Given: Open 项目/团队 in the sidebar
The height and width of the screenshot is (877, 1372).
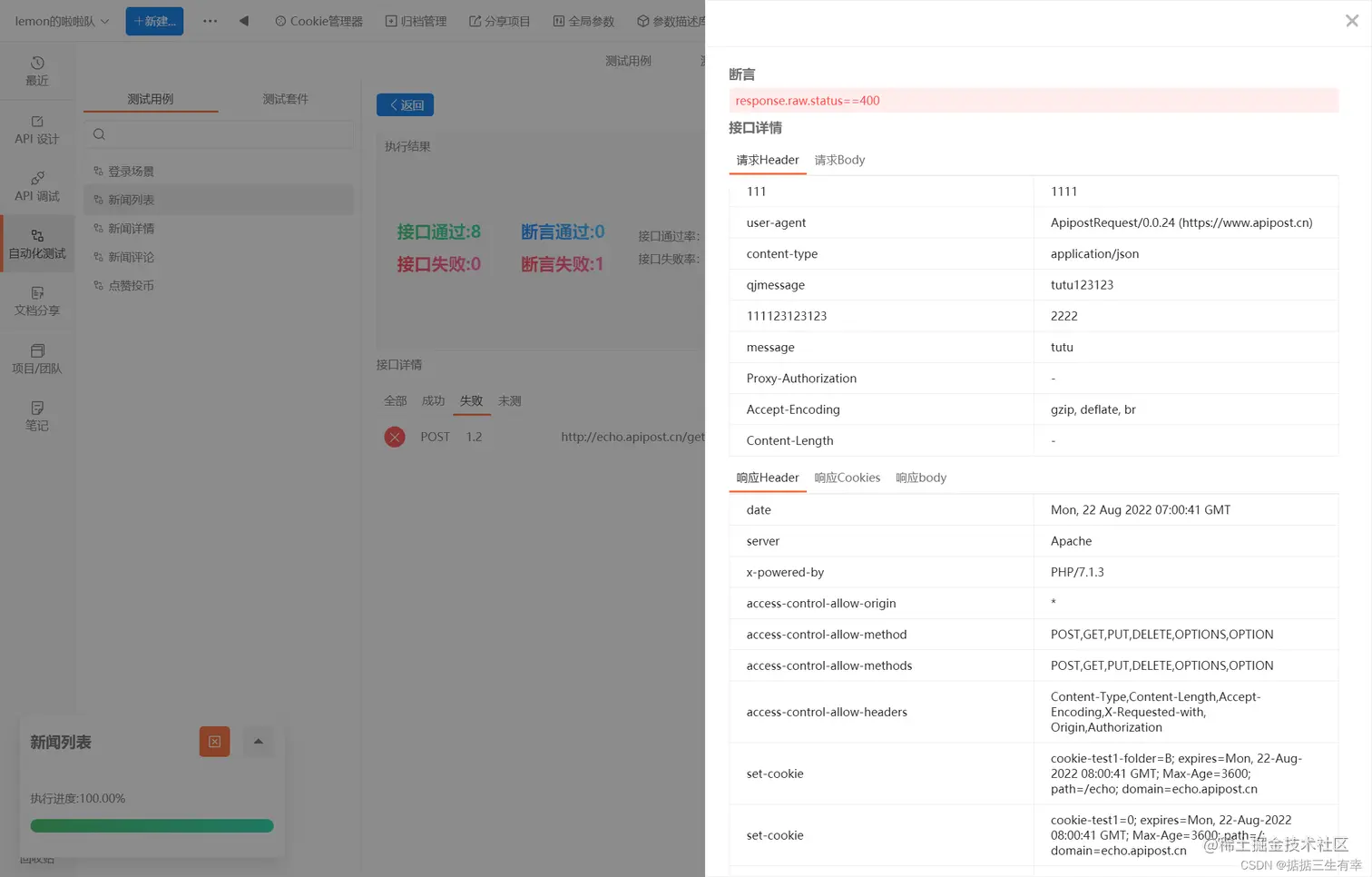Looking at the screenshot, I should [37, 360].
